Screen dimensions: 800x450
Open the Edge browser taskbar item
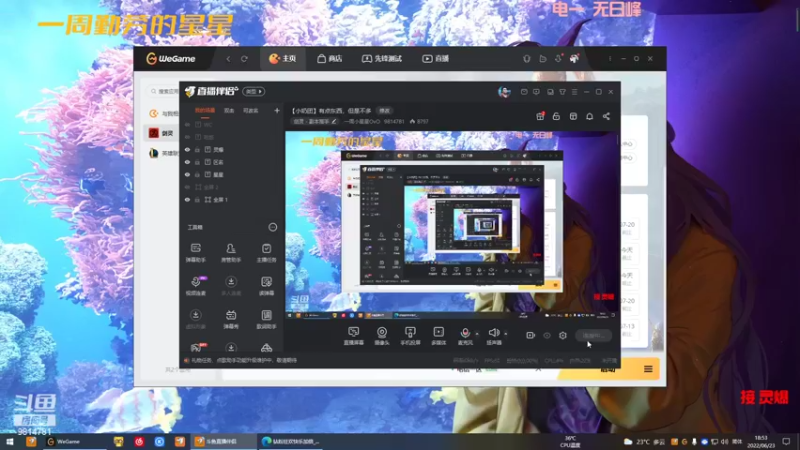coord(291,441)
